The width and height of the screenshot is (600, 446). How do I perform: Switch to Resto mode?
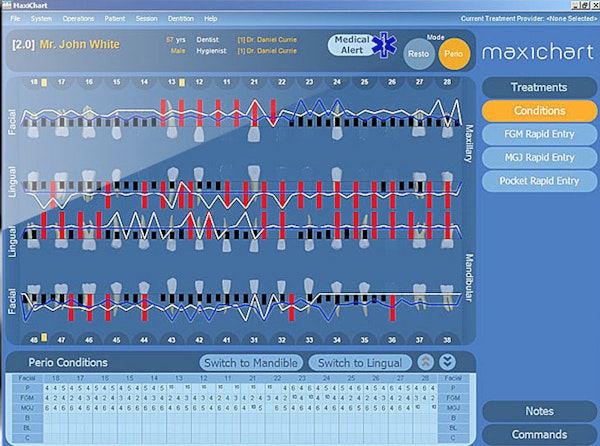(x=419, y=54)
